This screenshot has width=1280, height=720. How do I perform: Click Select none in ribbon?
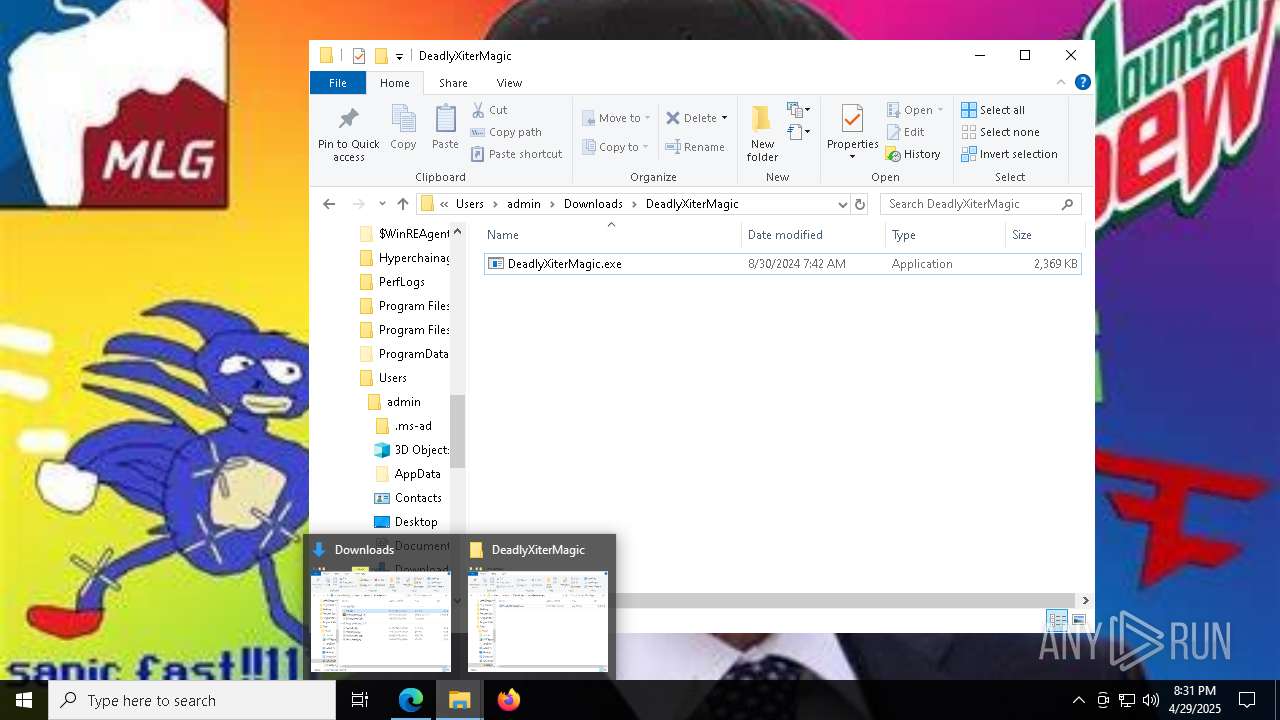click(x=1000, y=132)
